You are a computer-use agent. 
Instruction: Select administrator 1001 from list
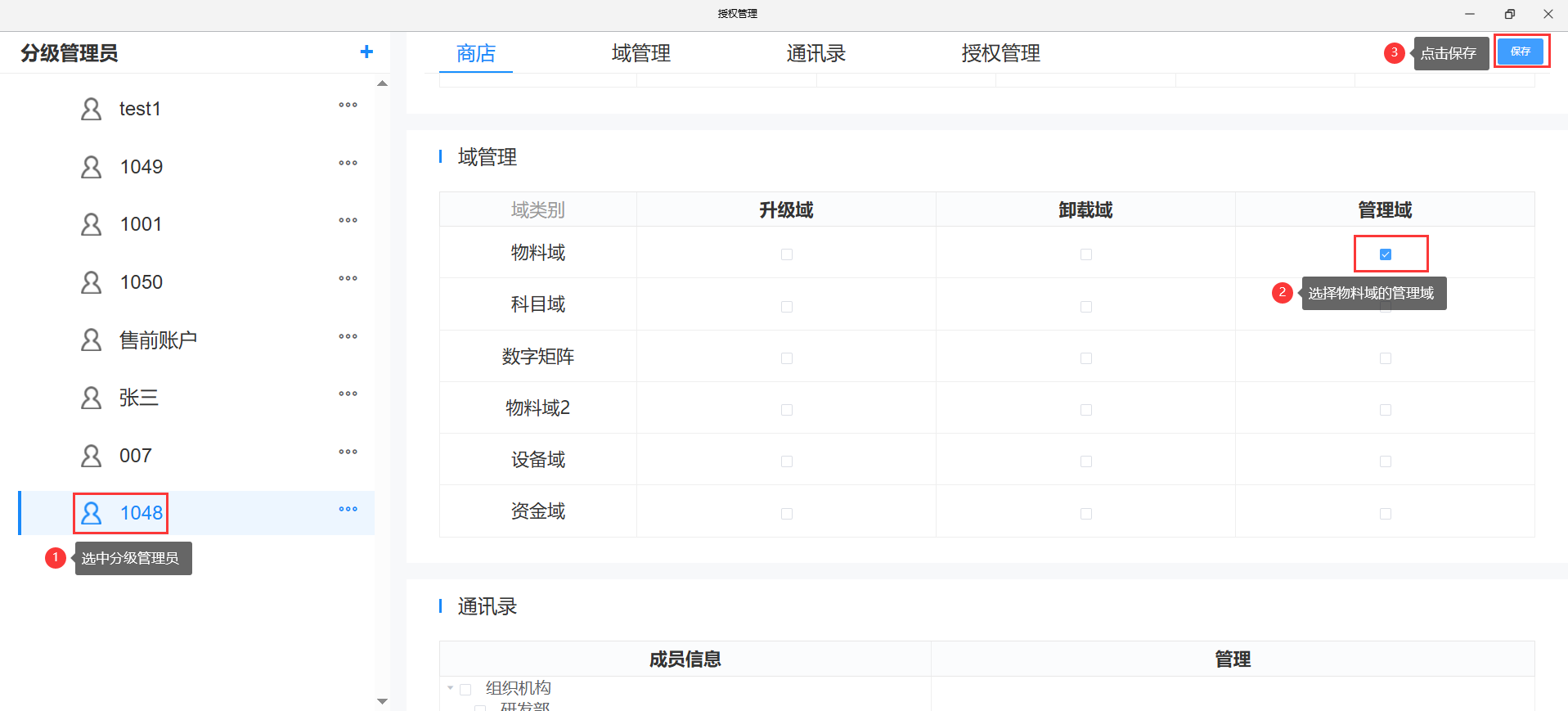[141, 224]
